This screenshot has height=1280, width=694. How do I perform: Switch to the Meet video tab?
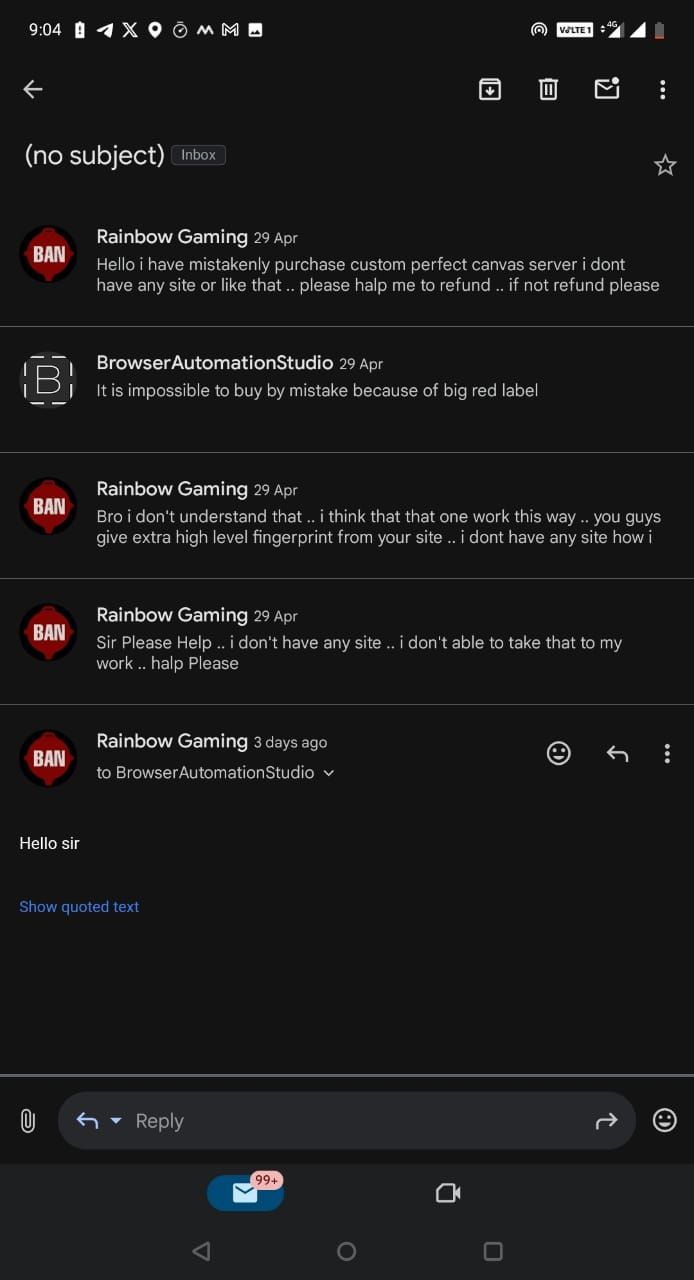tap(448, 1193)
